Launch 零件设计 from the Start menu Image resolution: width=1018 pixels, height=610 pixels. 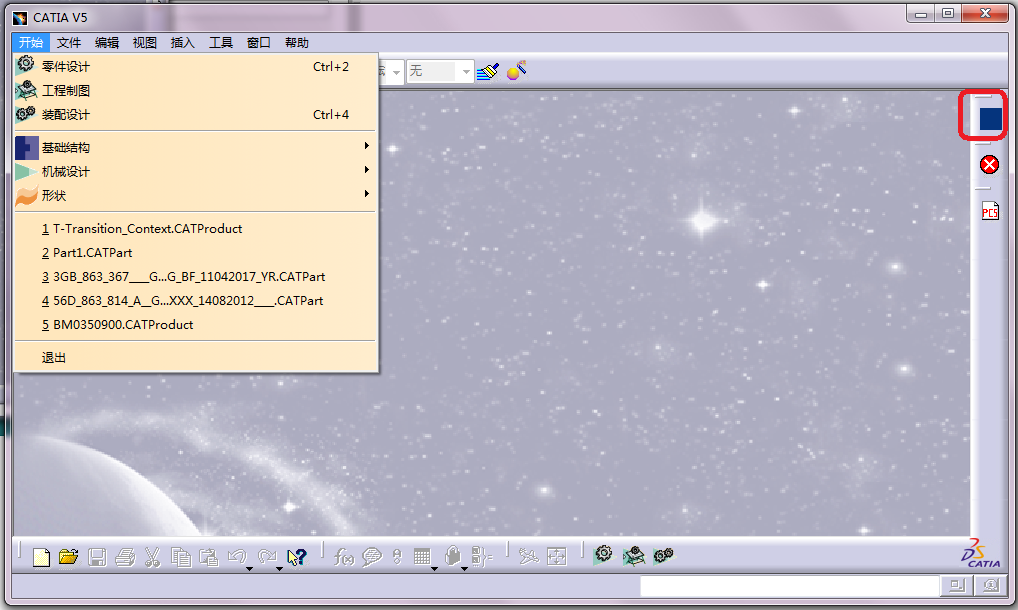195,66
